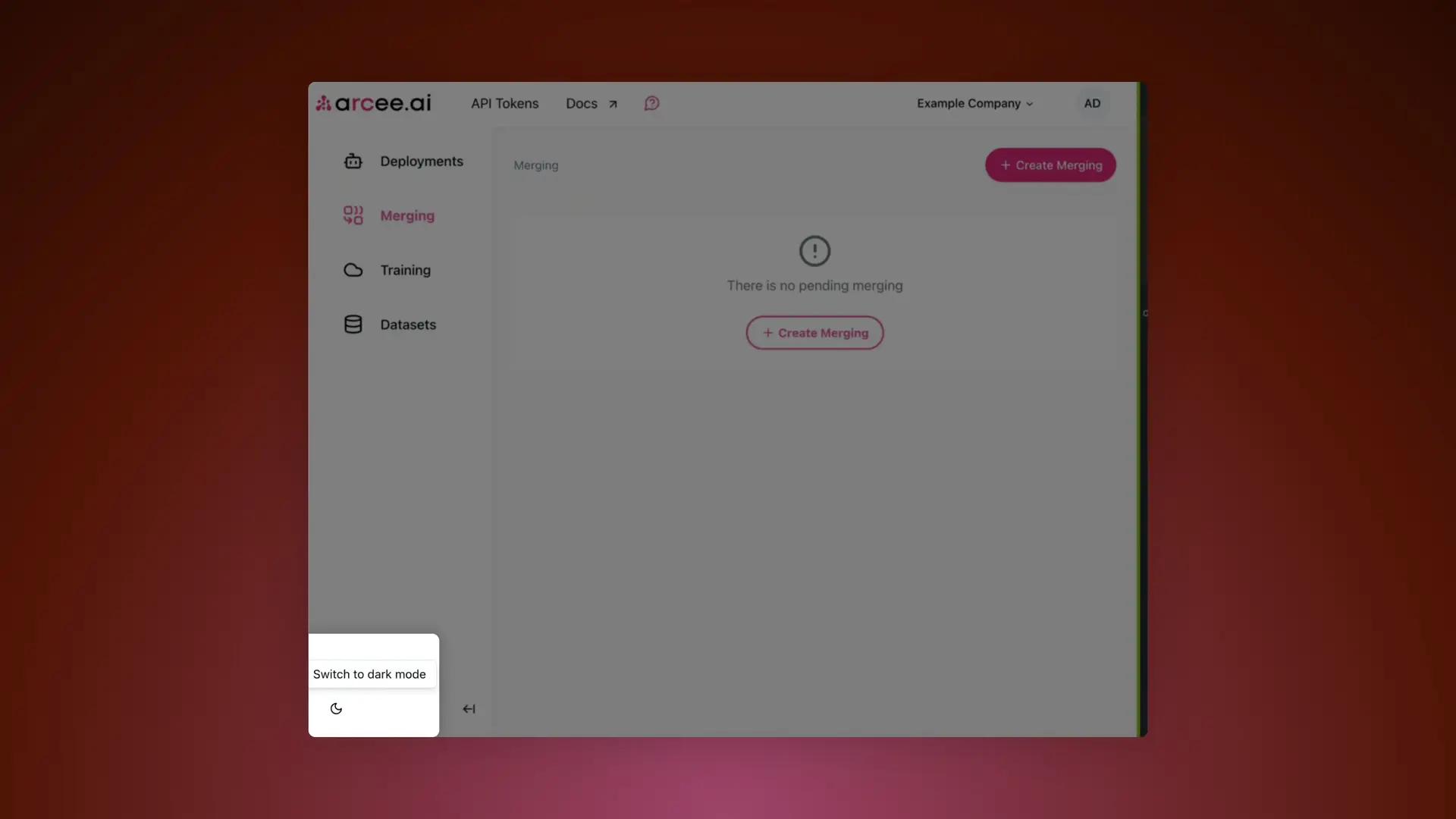Click the Training sidebar icon
Image resolution: width=1456 pixels, height=819 pixels.
point(353,270)
